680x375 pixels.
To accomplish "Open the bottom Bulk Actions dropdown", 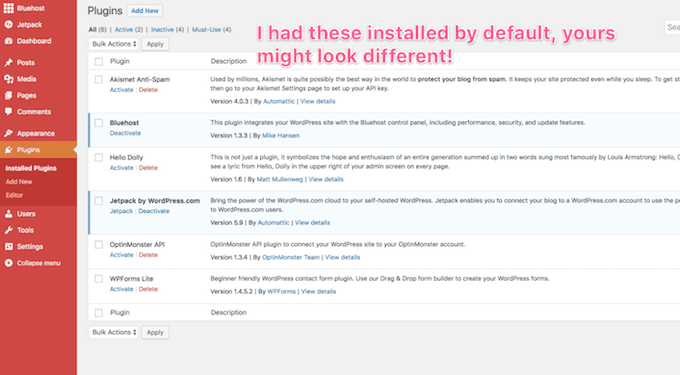I will pos(114,332).
